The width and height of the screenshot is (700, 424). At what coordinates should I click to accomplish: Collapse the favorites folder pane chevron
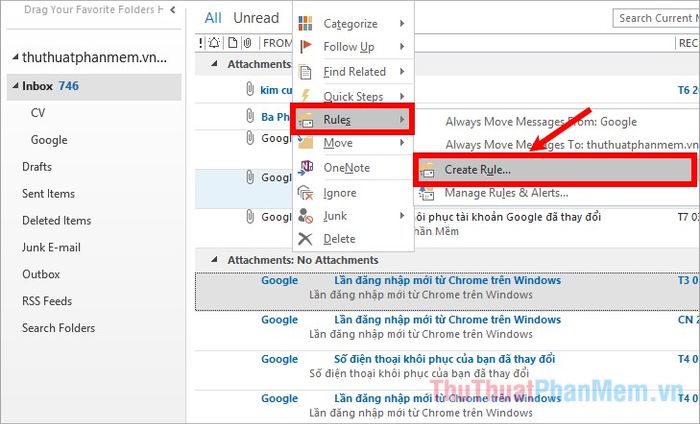click(x=173, y=9)
